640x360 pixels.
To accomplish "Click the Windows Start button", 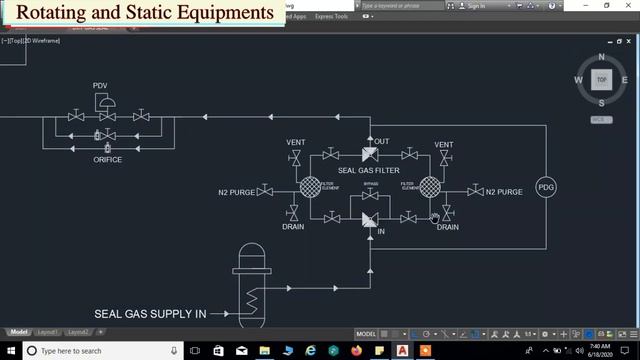I will pyautogui.click(x=11, y=351).
